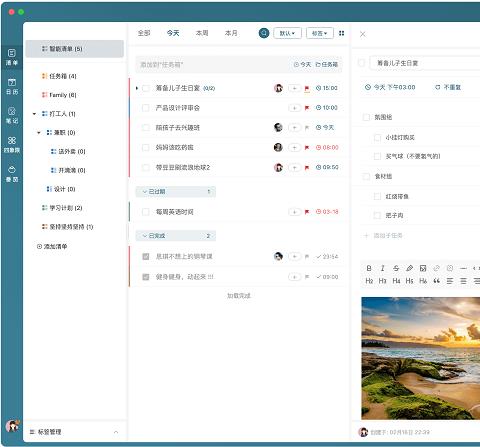The height and width of the screenshot is (447, 480).
Task: Click assignee avatar on the 23:54 task
Action: (278, 256)
